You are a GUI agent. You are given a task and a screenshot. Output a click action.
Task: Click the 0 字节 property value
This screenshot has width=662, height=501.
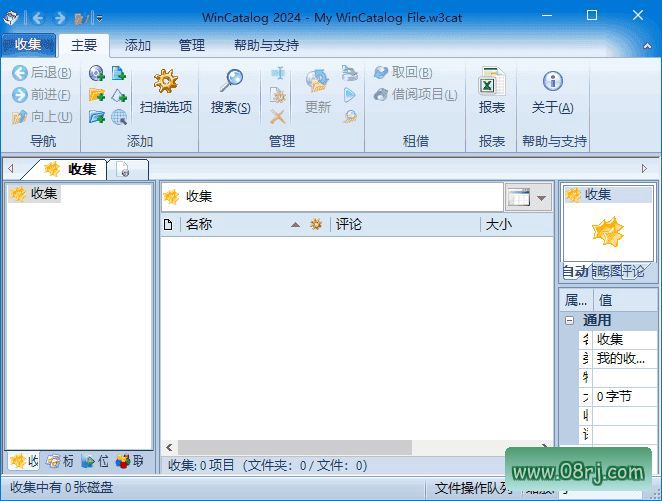pos(624,396)
